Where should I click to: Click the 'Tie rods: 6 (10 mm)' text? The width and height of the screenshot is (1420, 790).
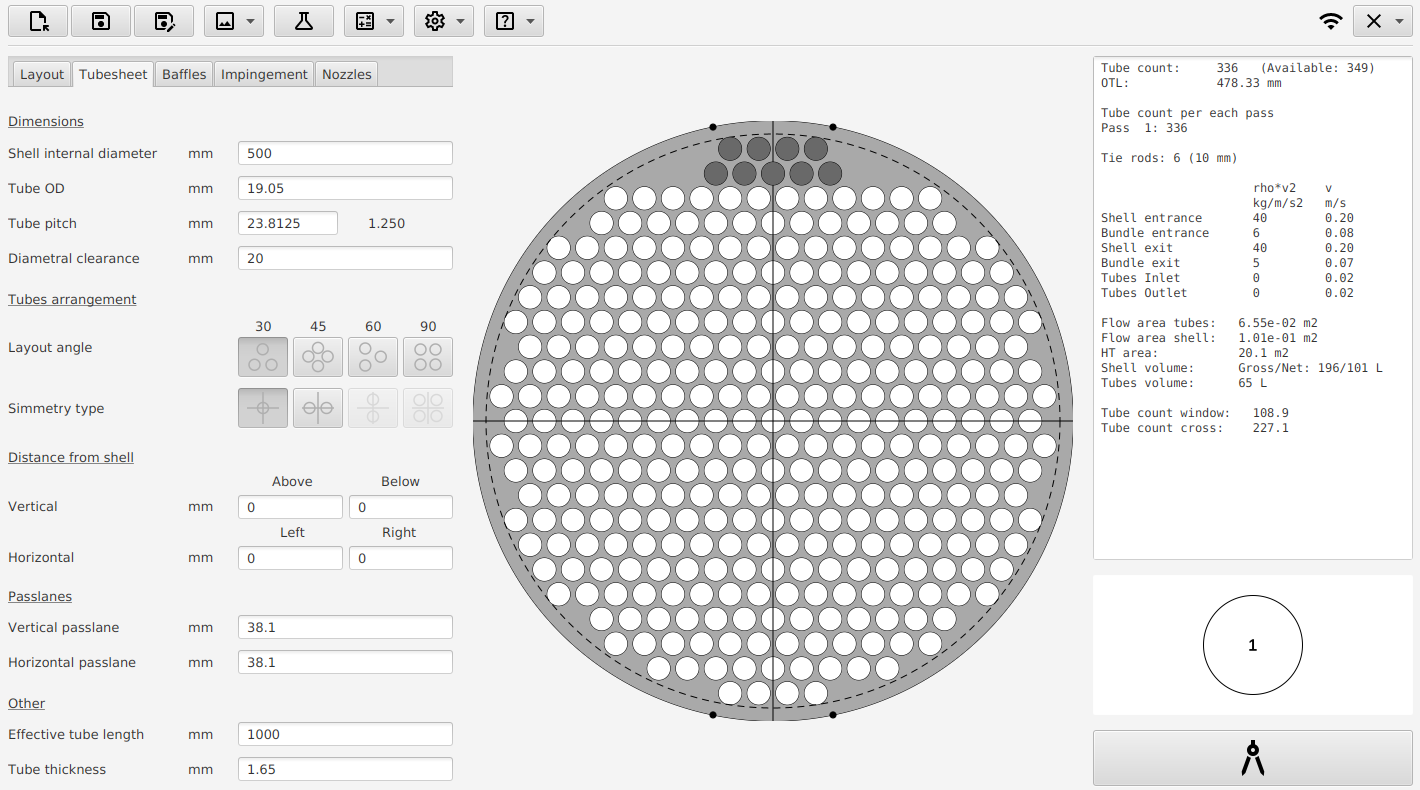tap(1169, 158)
